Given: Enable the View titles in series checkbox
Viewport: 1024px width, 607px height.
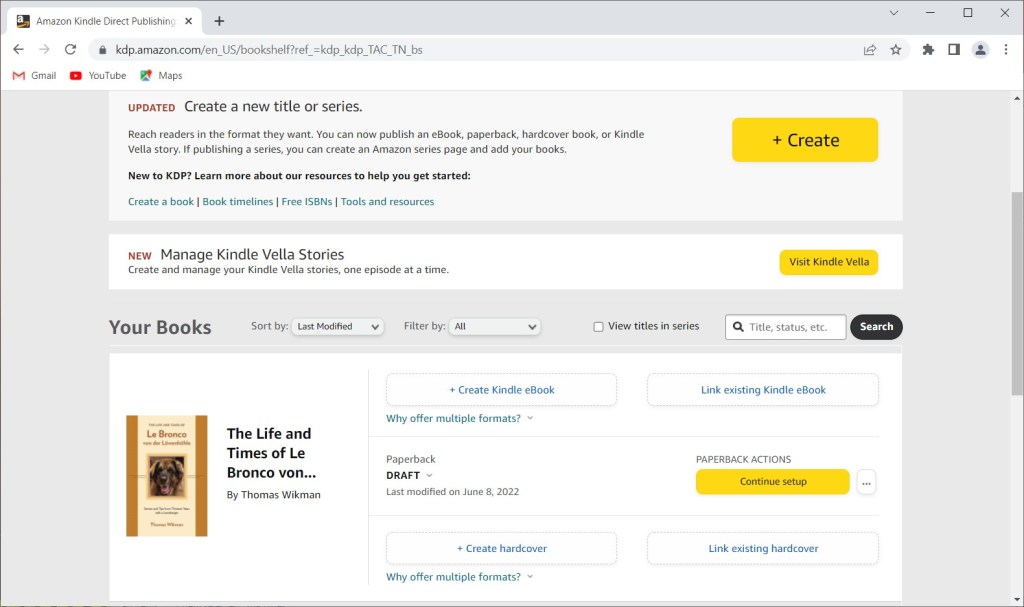Looking at the screenshot, I should click(x=598, y=326).
